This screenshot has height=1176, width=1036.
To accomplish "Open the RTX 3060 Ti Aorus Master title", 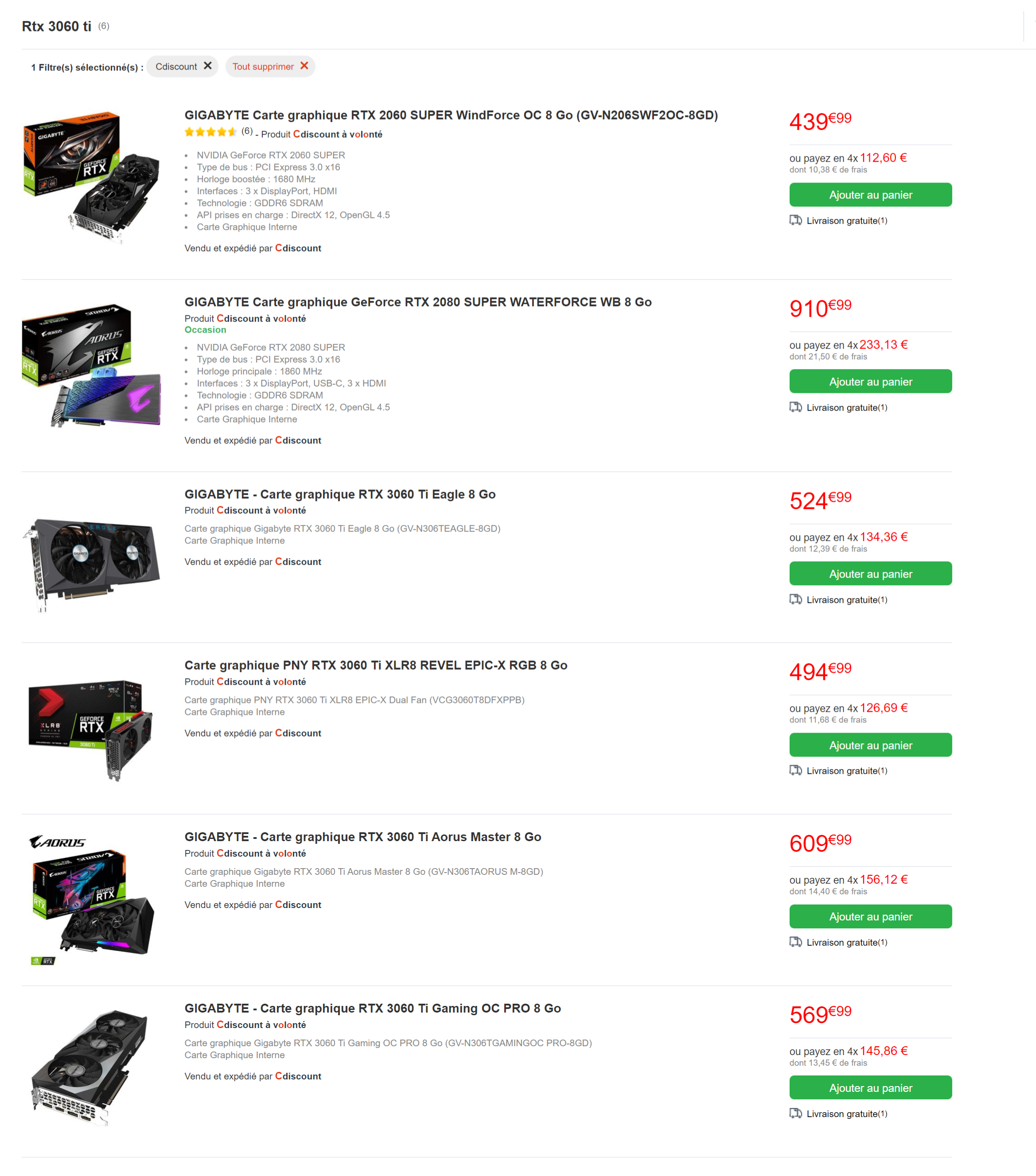I will coord(362,837).
